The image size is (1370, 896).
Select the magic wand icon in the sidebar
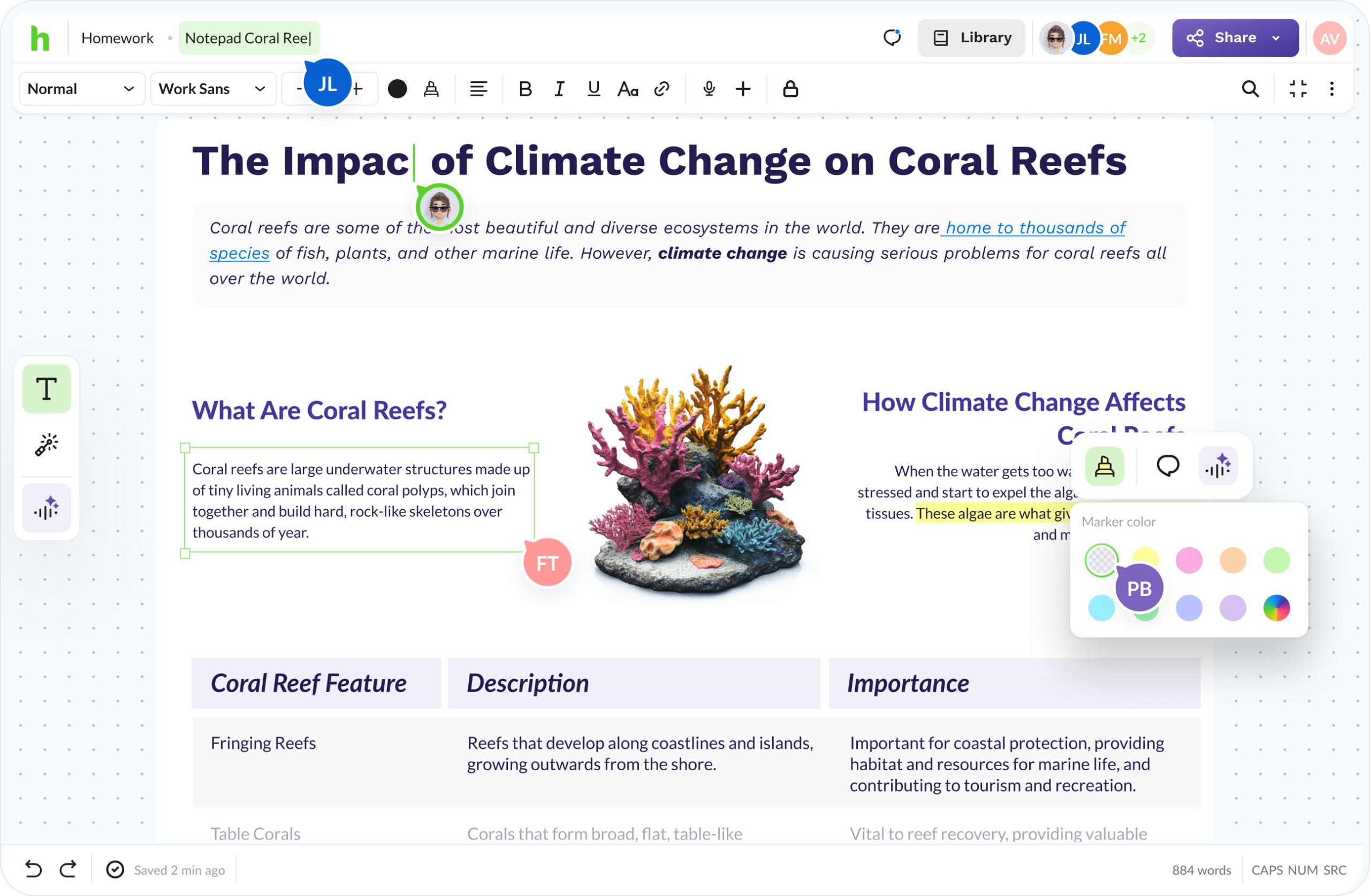tap(46, 443)
